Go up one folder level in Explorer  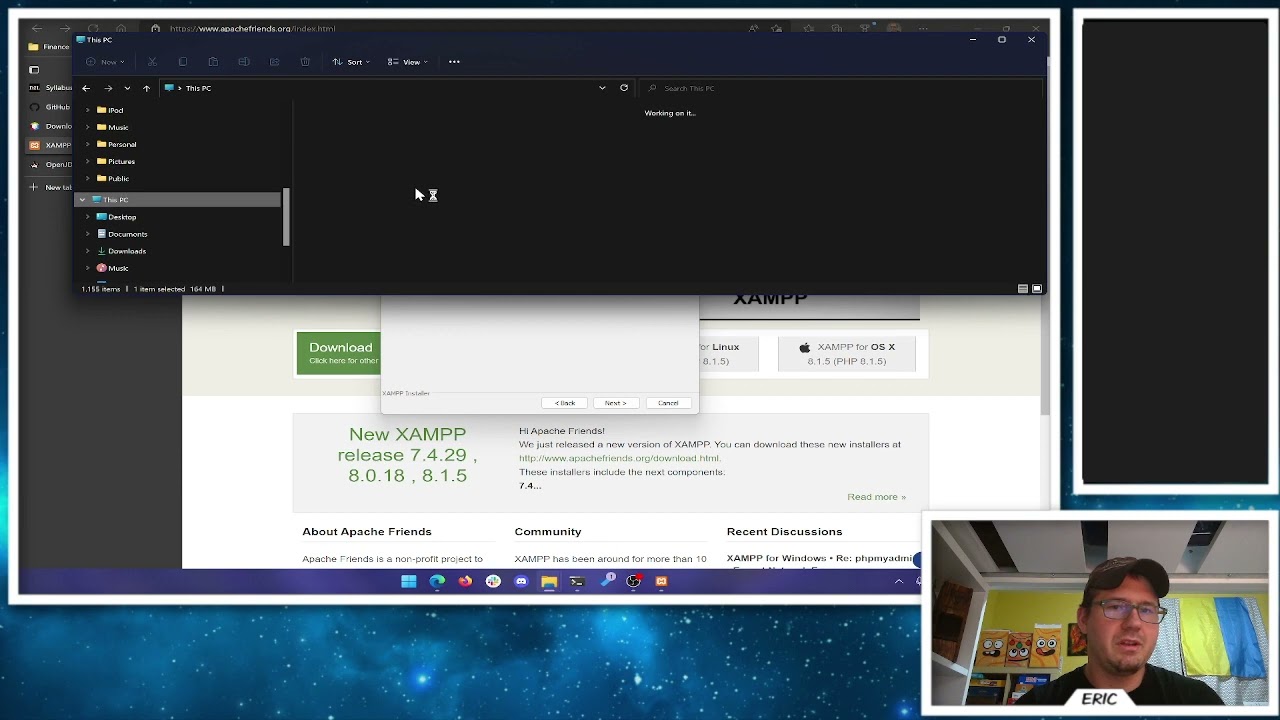[x=146, y=88]
